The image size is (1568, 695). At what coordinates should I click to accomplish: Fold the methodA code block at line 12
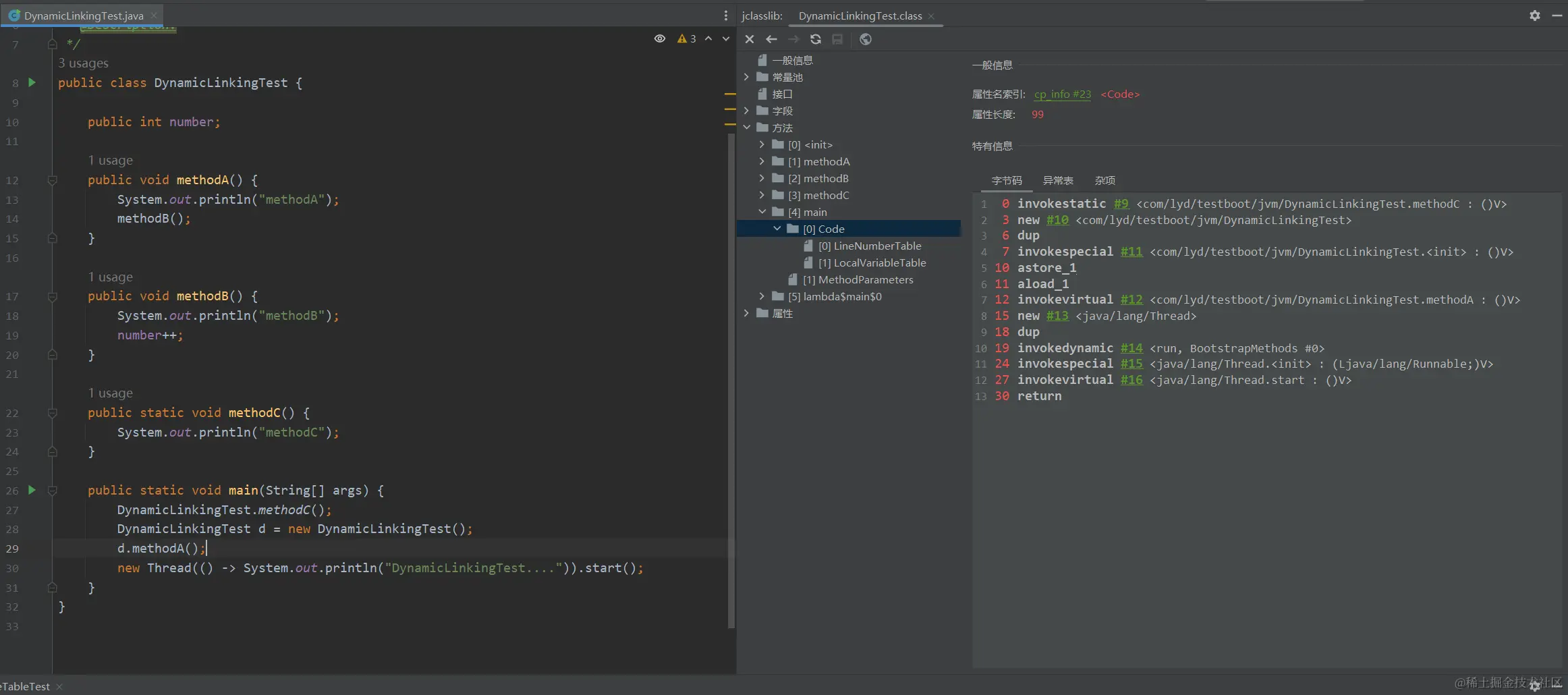[52, 180]
